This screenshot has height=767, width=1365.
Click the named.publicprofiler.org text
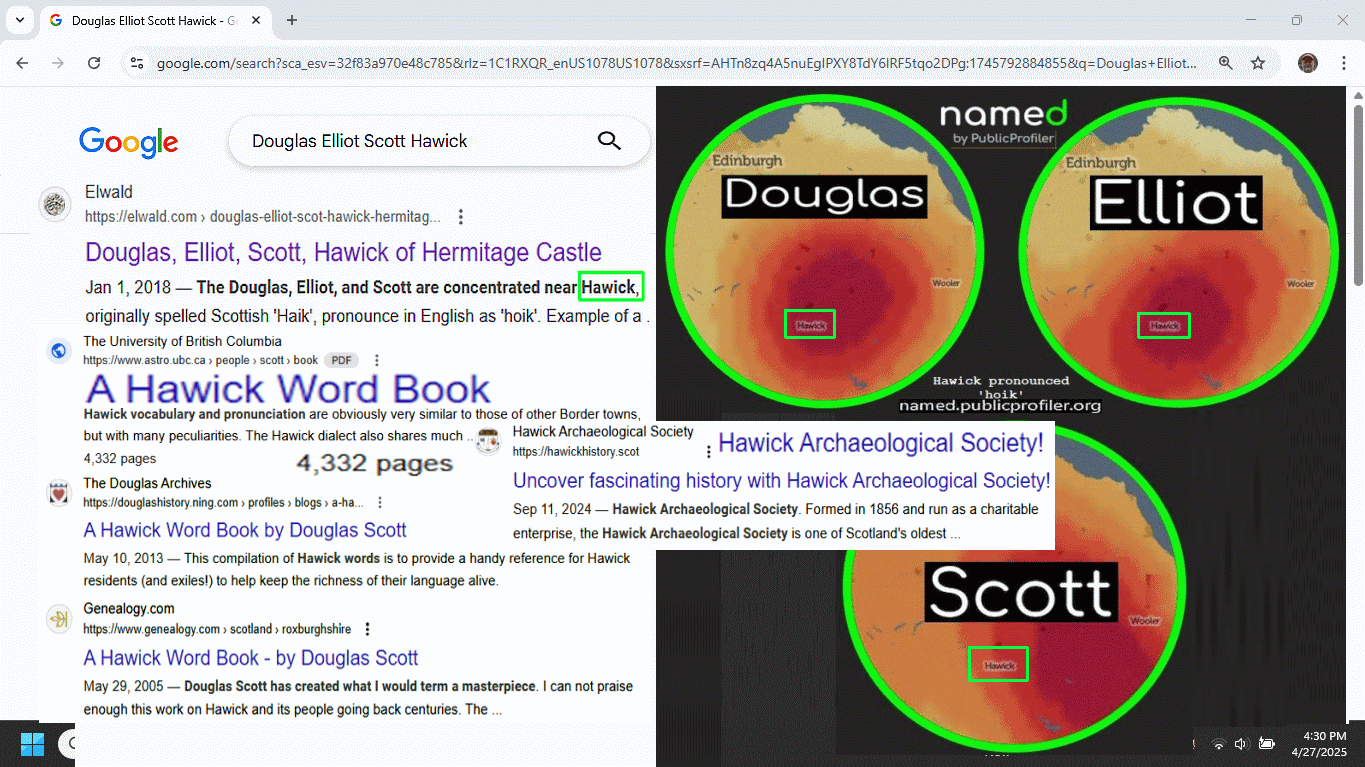coord(999,406)
